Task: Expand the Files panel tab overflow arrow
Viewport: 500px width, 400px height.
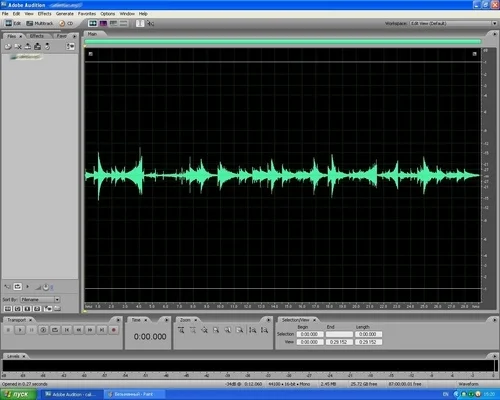Action: click(75, 36)
